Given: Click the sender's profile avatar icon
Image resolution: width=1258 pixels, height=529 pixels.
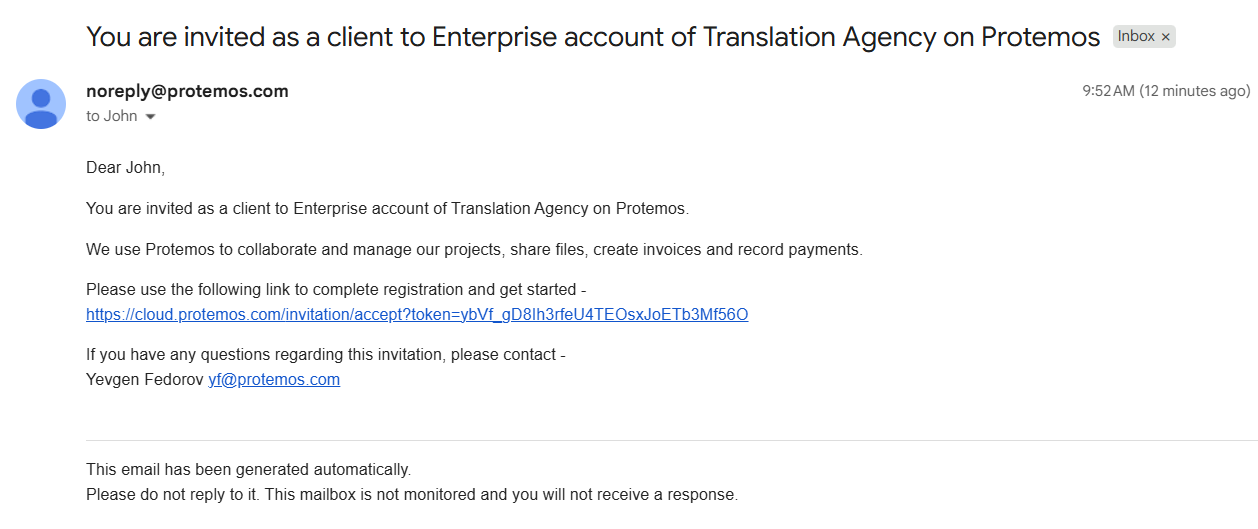Looking at the screenshot, I should (x=41, y=104).
